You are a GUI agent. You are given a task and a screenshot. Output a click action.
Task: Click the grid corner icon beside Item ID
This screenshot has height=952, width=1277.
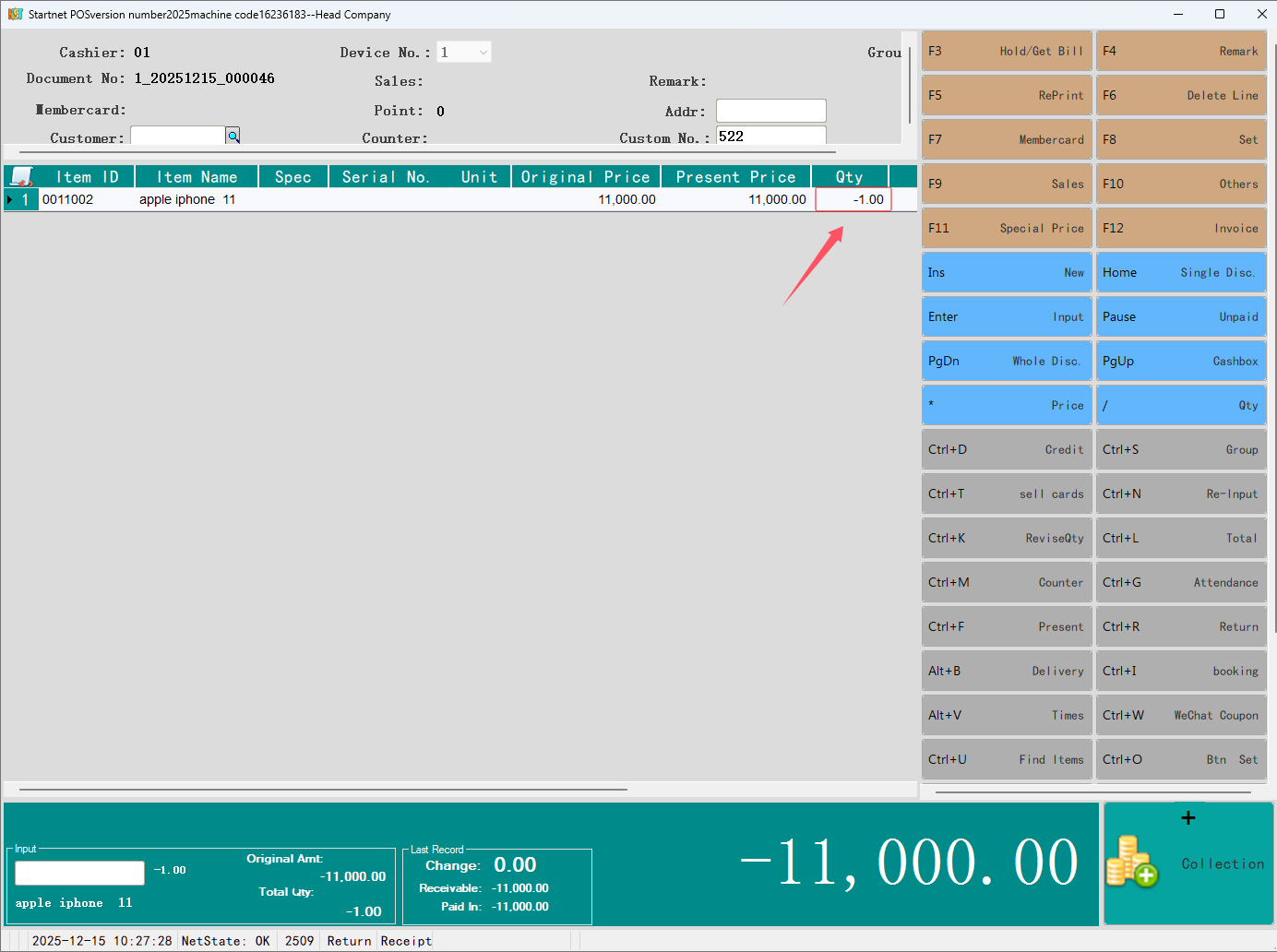[x=21, y=176]
